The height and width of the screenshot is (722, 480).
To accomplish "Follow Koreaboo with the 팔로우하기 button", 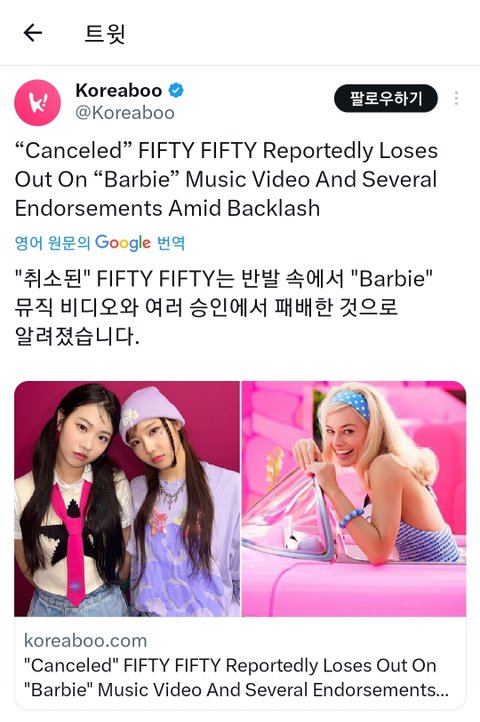I will coord(386,98).
